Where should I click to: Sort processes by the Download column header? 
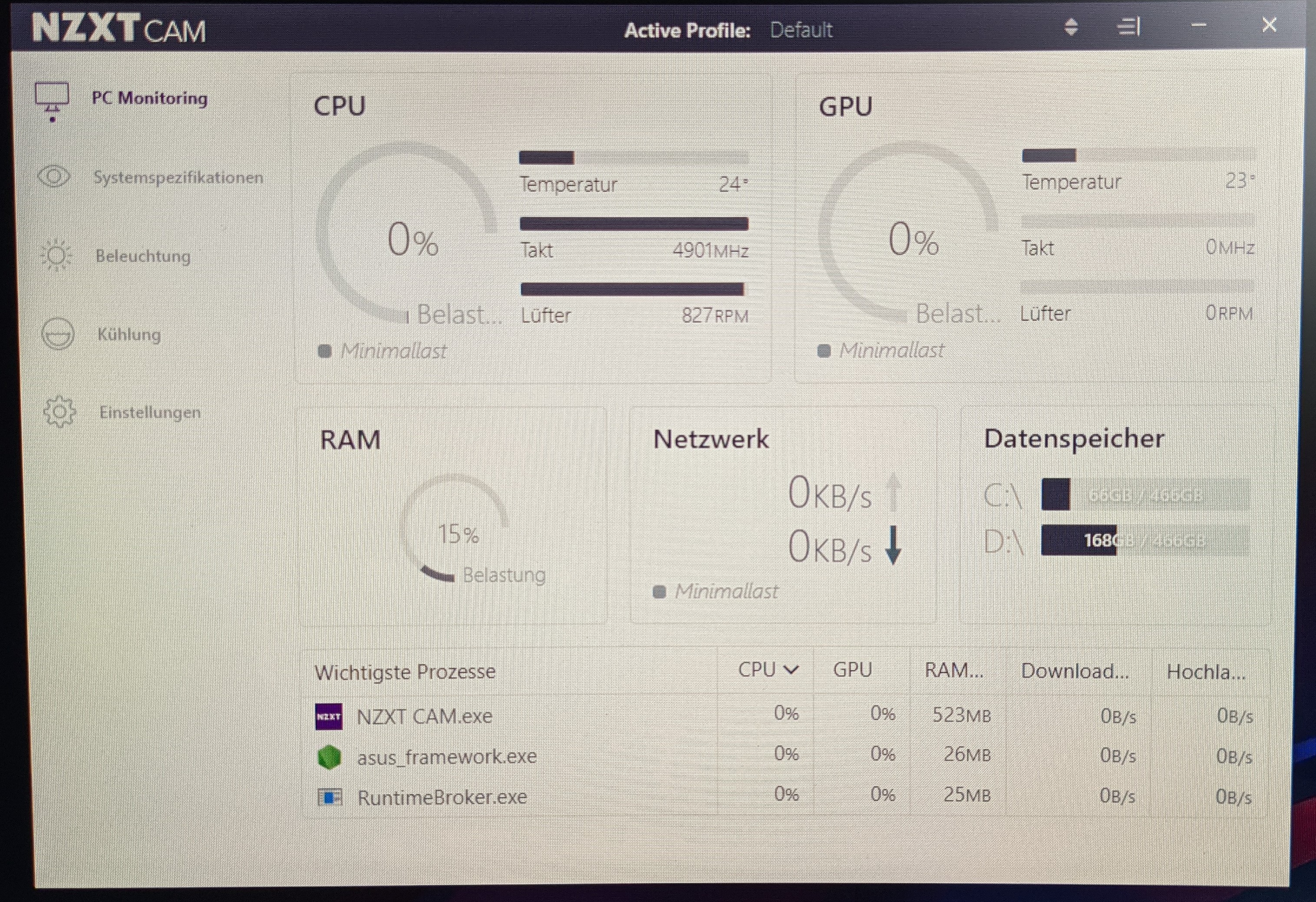(1075, 671)
